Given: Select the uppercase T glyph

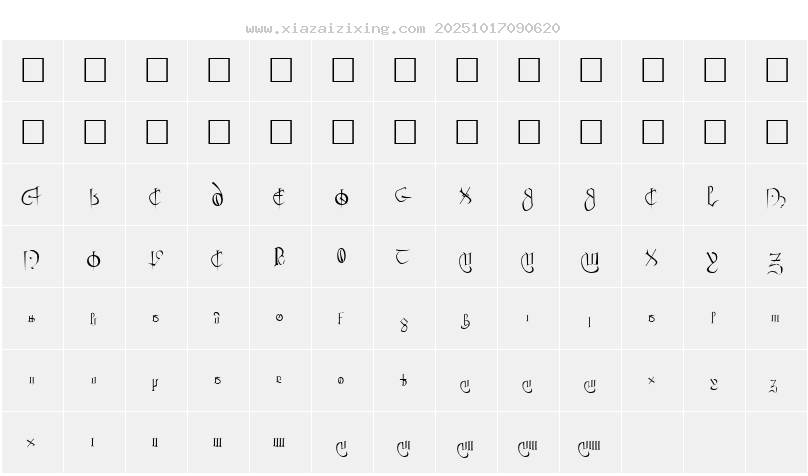Looking at the screenshot, I should click(x=404, y=258).
